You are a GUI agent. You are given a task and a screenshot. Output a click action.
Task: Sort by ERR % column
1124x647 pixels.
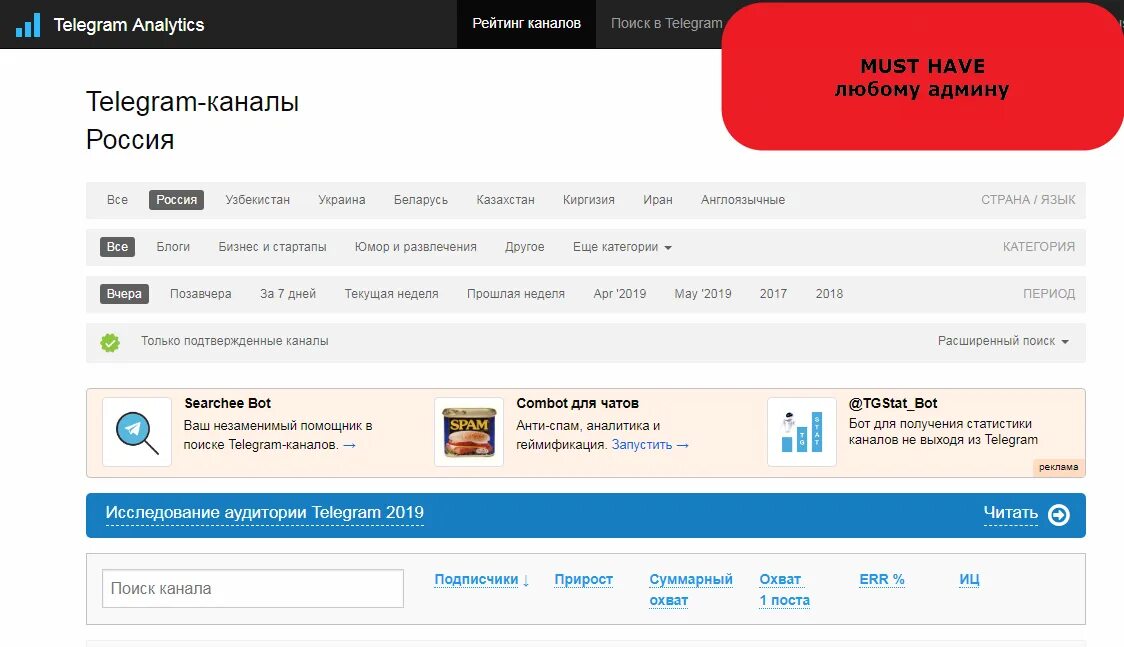882,580
